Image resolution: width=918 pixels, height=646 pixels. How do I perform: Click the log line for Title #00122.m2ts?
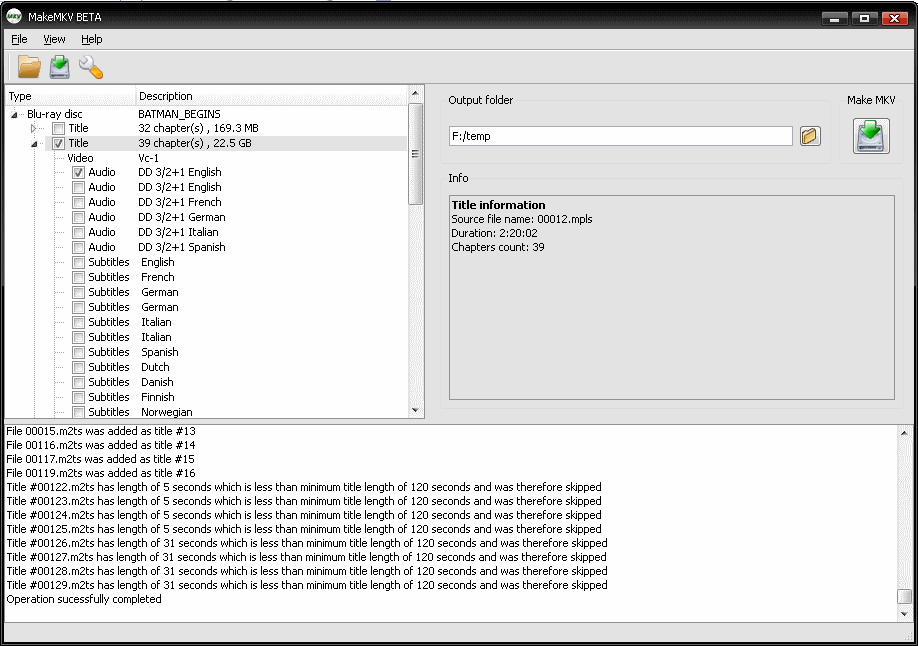click(x=304, y=487)
